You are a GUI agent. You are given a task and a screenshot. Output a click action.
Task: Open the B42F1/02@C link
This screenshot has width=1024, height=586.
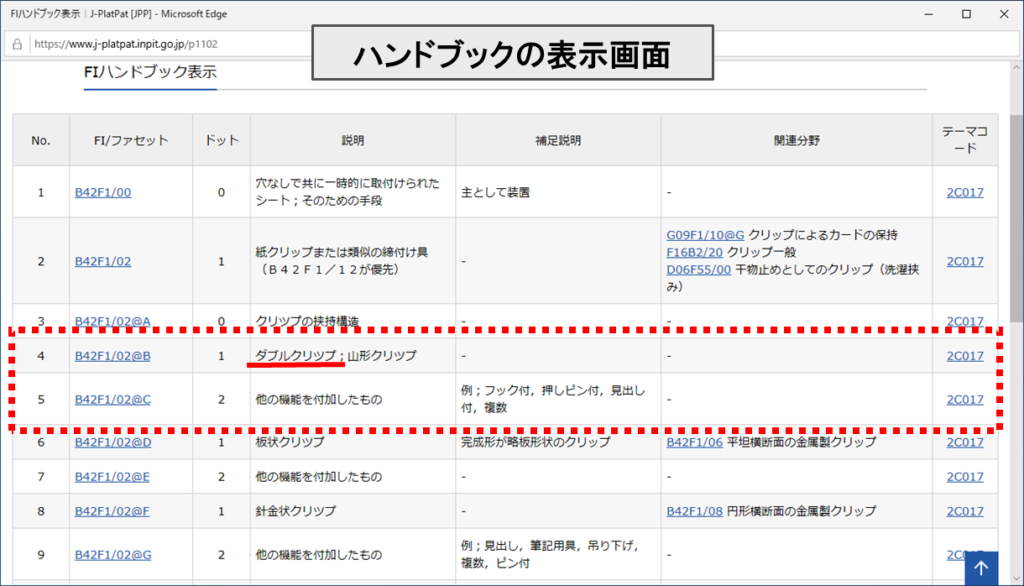pos(112,400)
